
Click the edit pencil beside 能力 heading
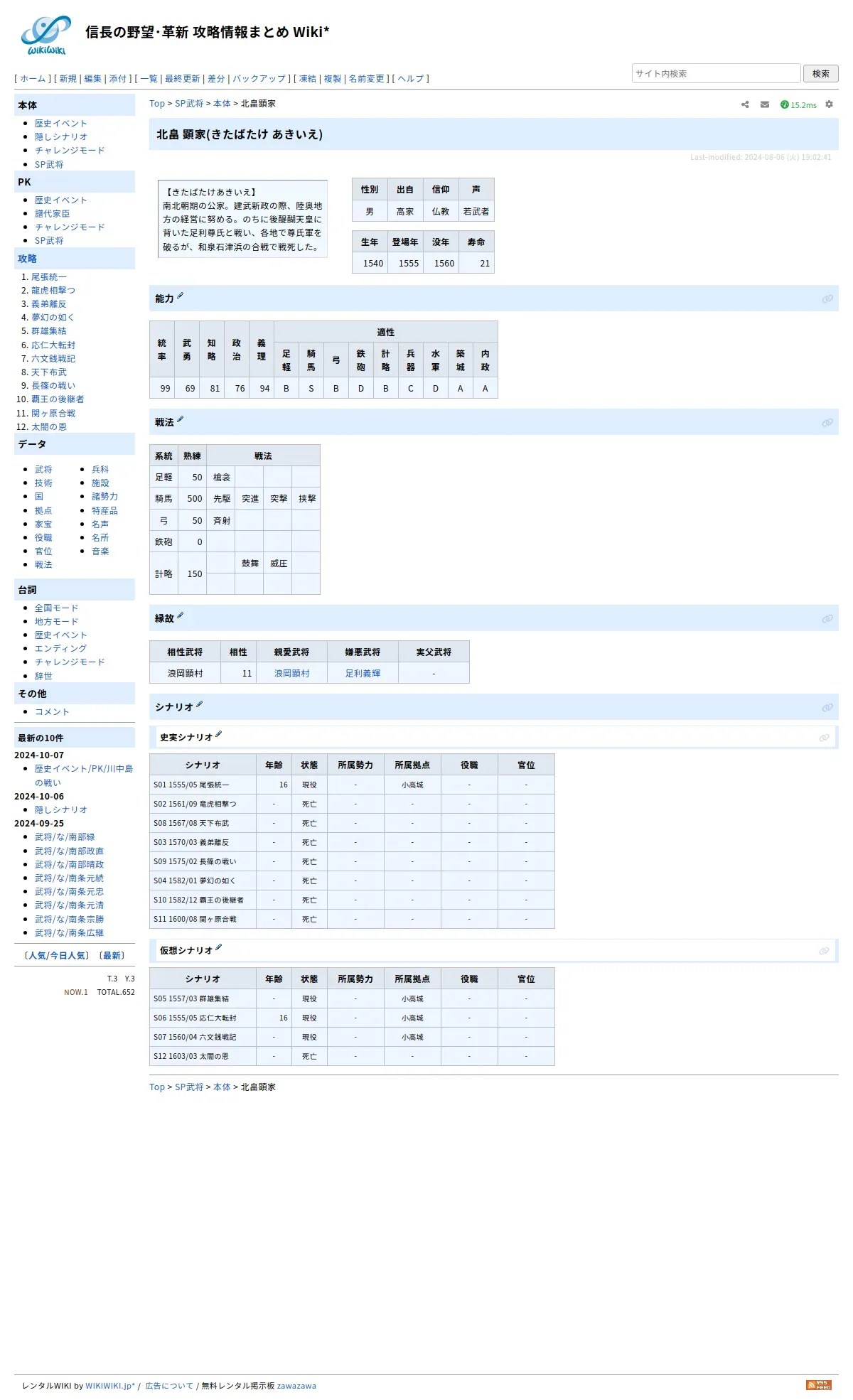point(180,296)
